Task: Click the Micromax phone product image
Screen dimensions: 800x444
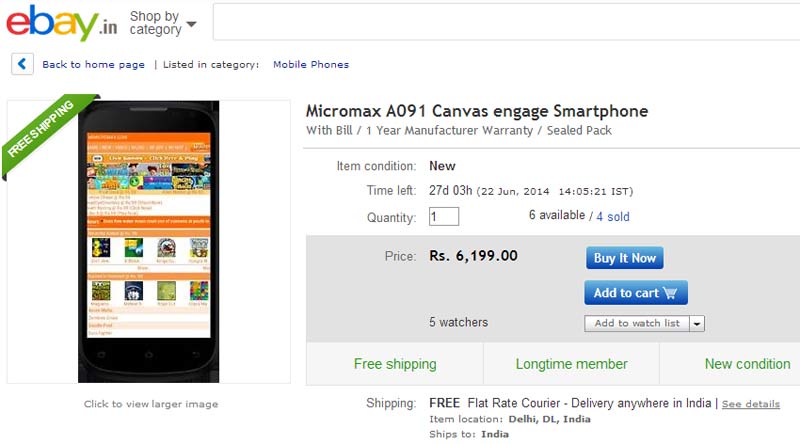Action: (148, 241)
